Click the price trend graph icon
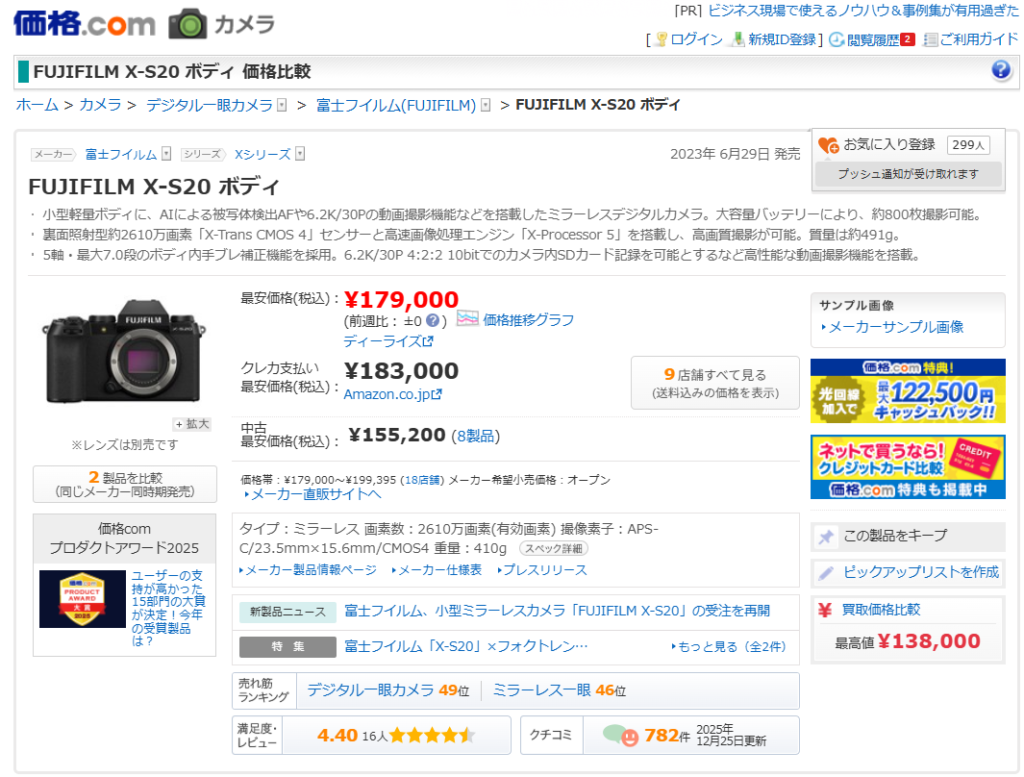The height and width of the screenshot is (777, 1024). coord(467,319)
